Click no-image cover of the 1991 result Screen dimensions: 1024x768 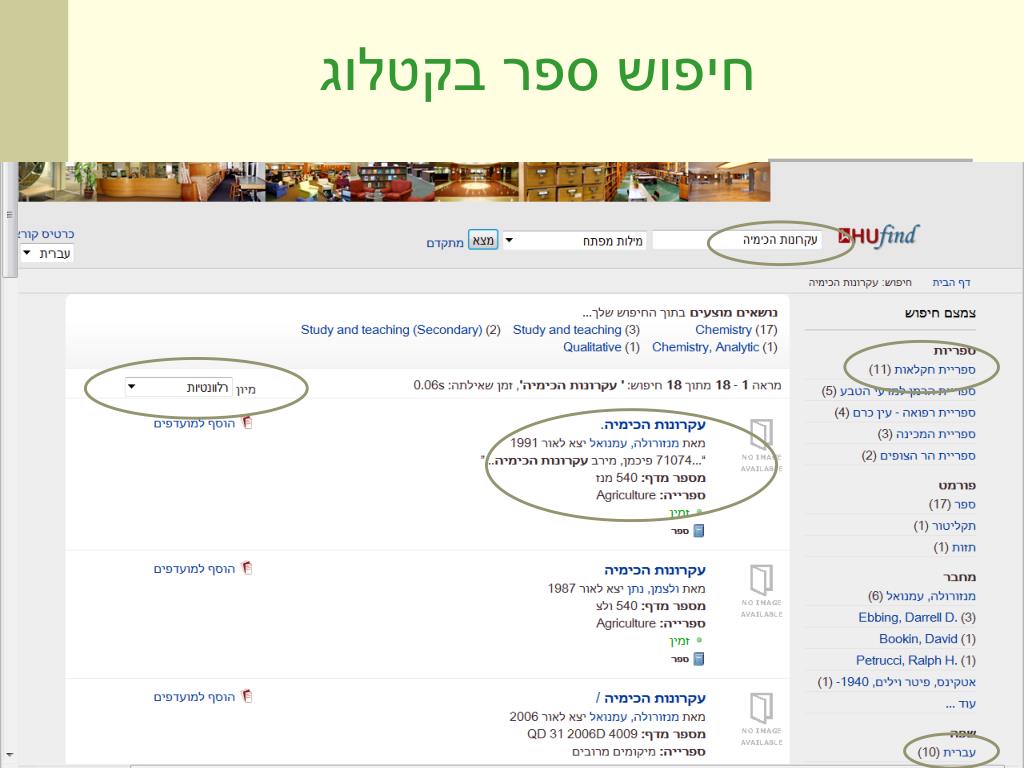pyautogui.click(x=761, y=445)
